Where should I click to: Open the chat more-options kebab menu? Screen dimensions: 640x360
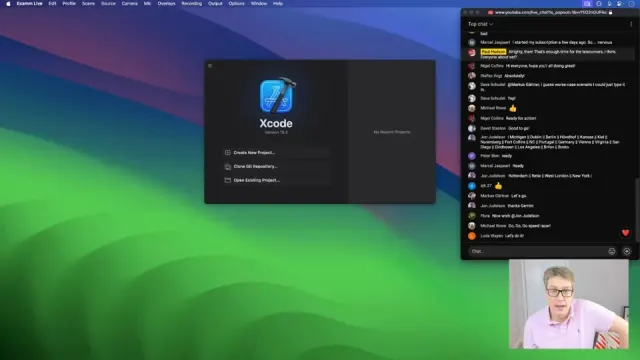[631, 24]
